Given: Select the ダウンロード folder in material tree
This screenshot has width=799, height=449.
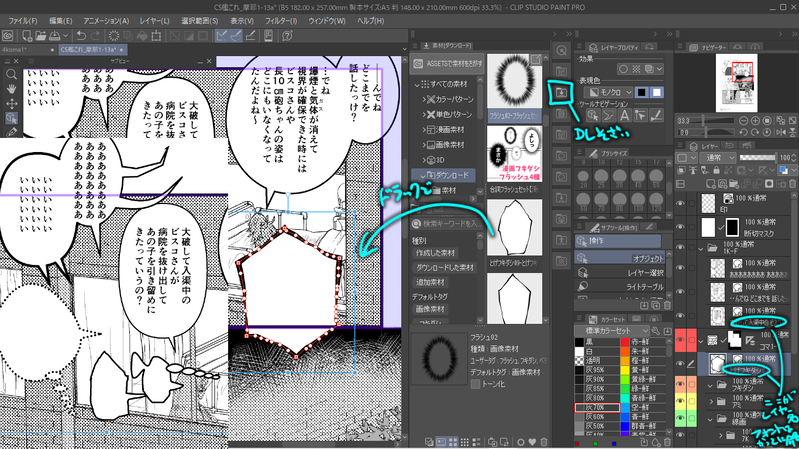Looking at the screenshot, I should (x=443, y=175).
